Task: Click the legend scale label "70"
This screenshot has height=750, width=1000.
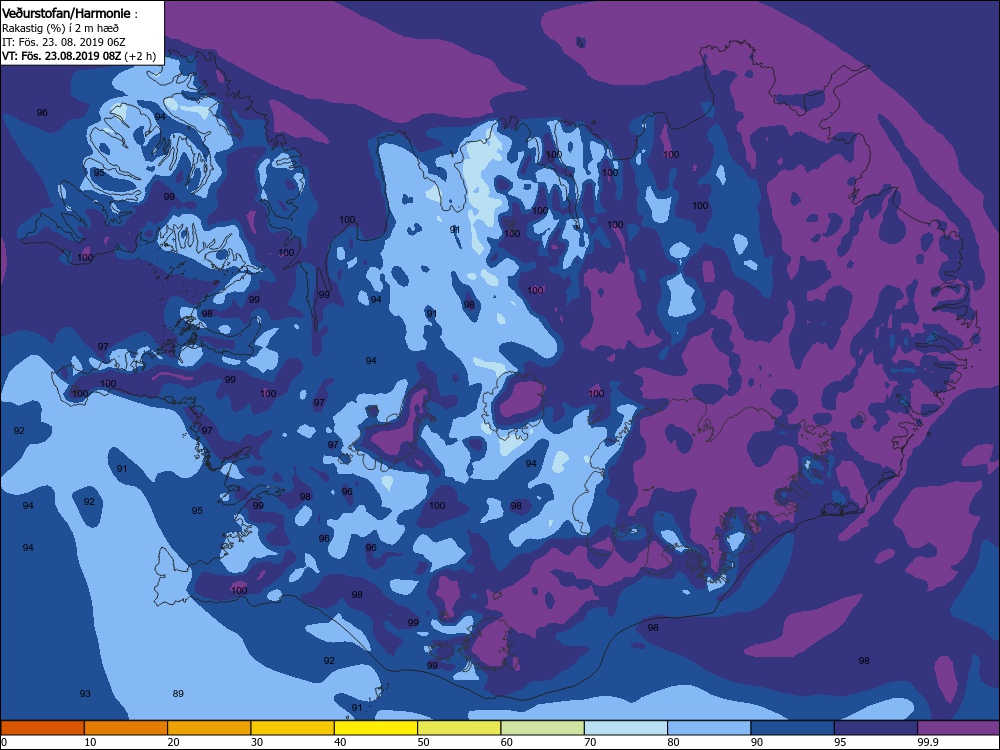Action: tap(591, 742)
